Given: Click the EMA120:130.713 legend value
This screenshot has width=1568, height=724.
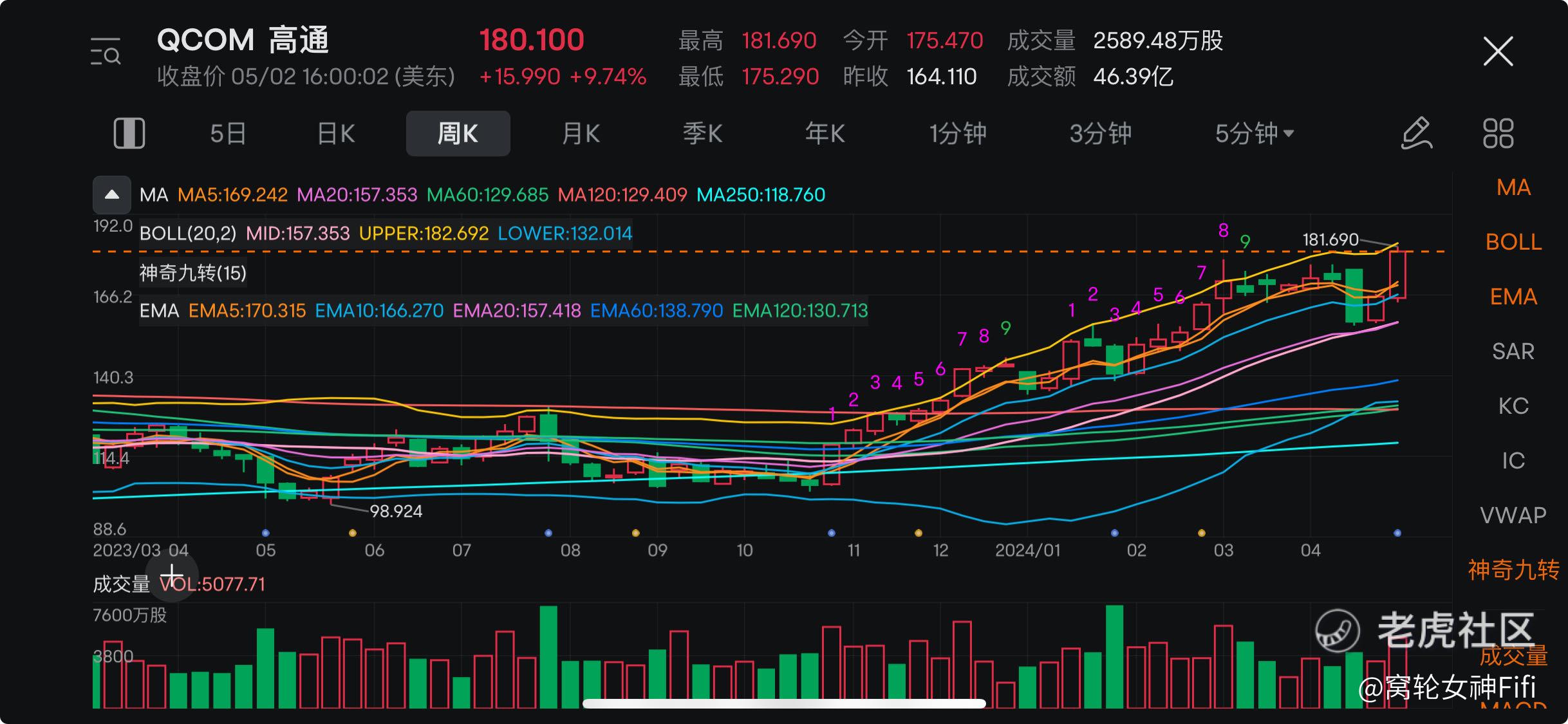Looking at the screenshot, I should click(800, 311).
